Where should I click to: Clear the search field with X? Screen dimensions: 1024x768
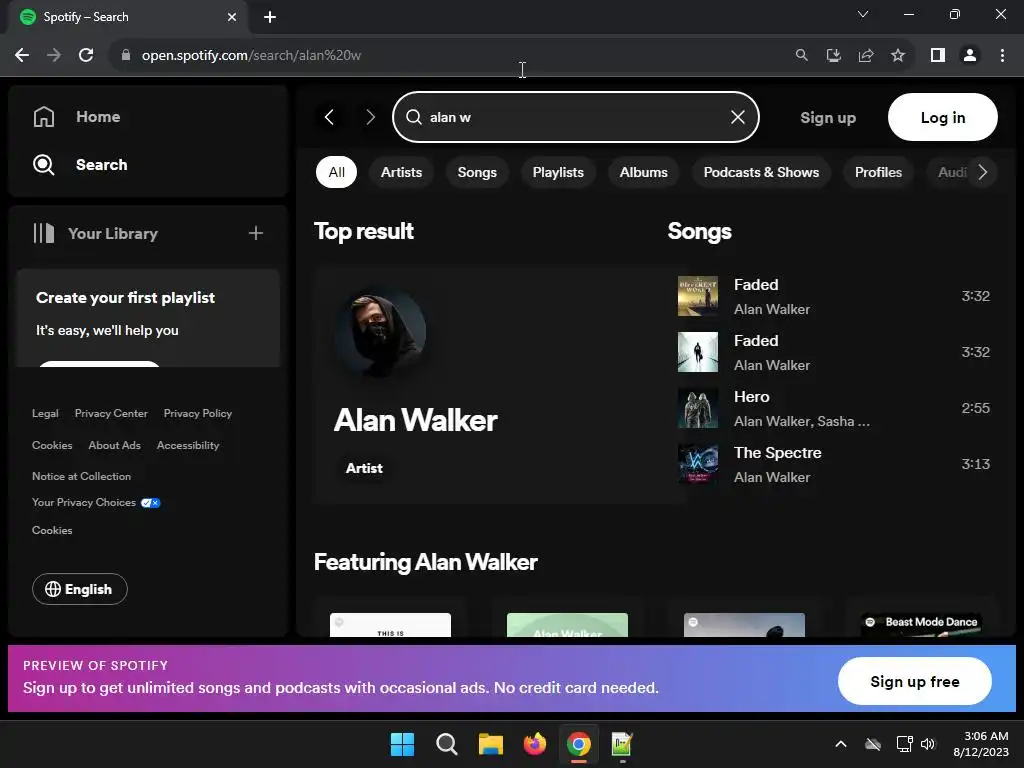pyautogui.click(x=738, y=117)
